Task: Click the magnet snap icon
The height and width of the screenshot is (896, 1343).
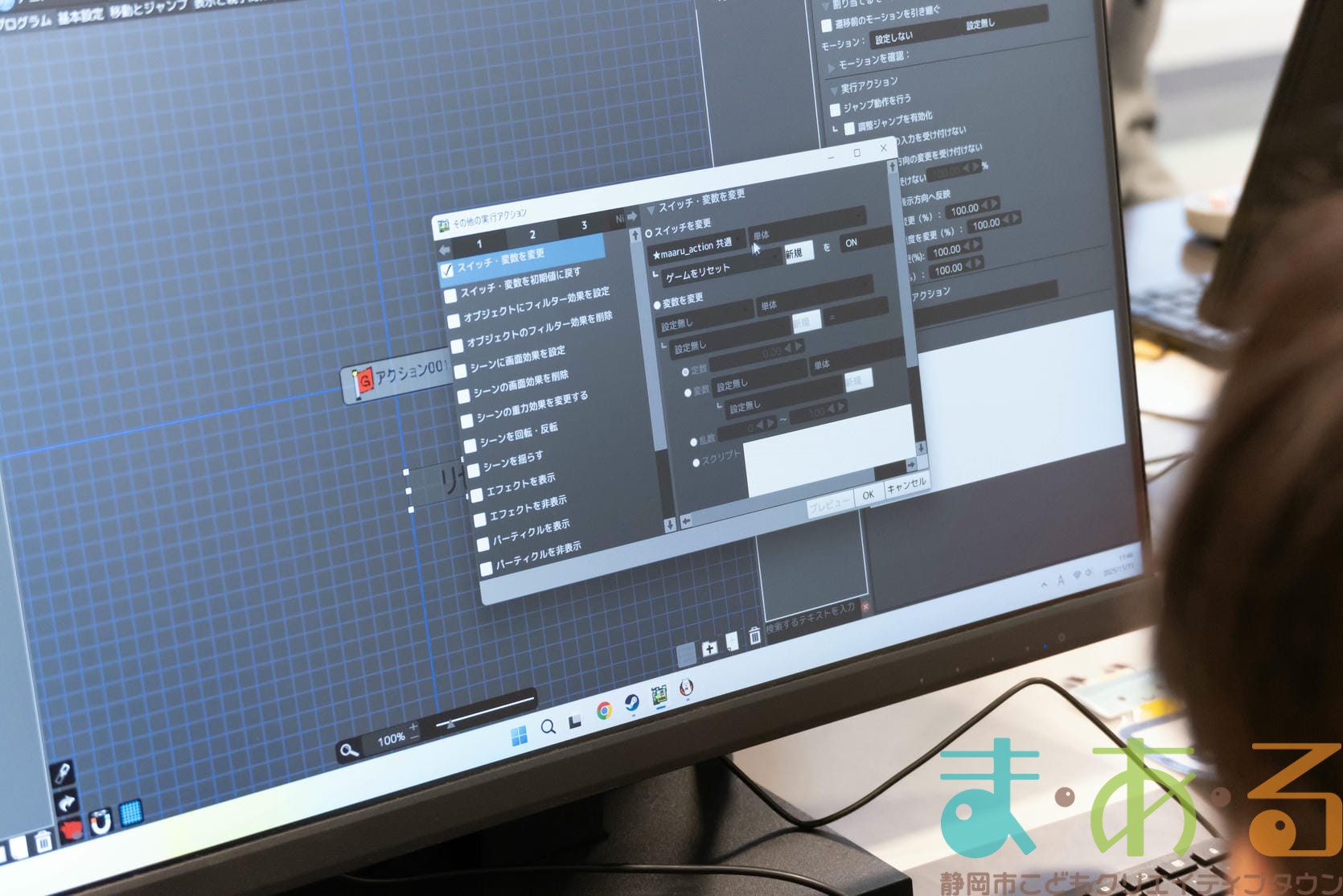Action: 101,823
